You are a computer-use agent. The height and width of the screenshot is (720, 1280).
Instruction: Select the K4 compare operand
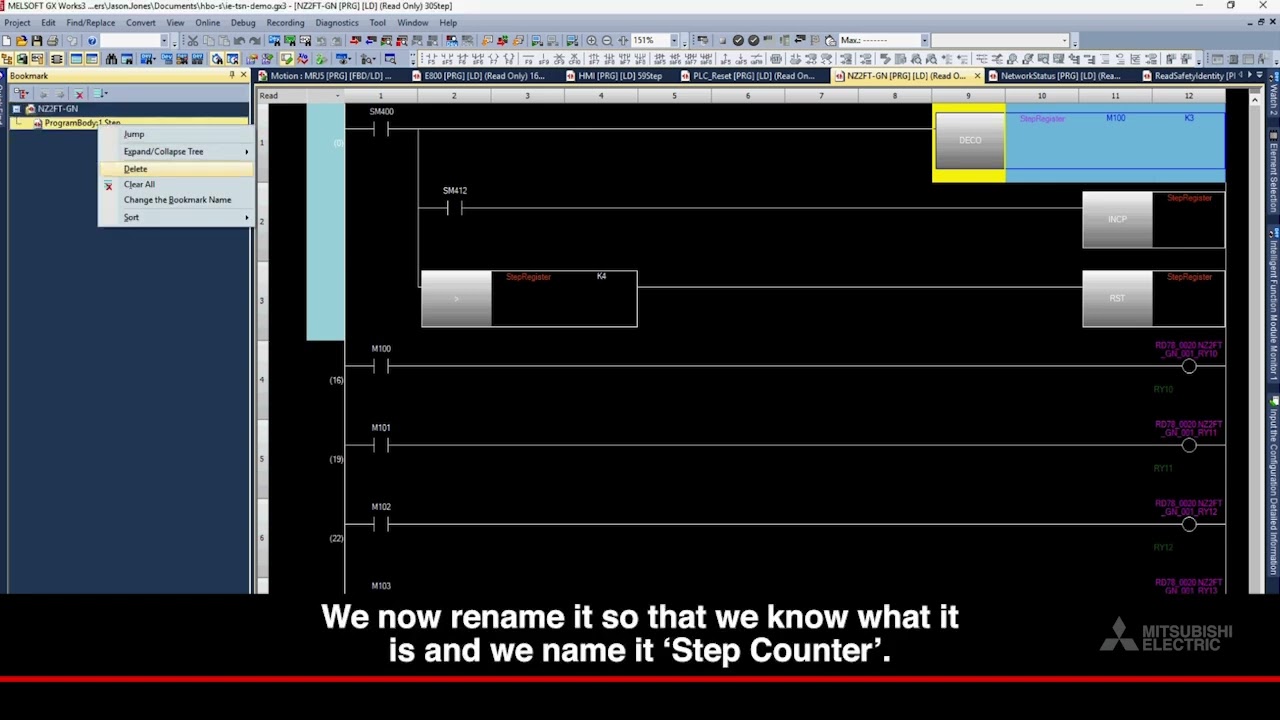601,277
